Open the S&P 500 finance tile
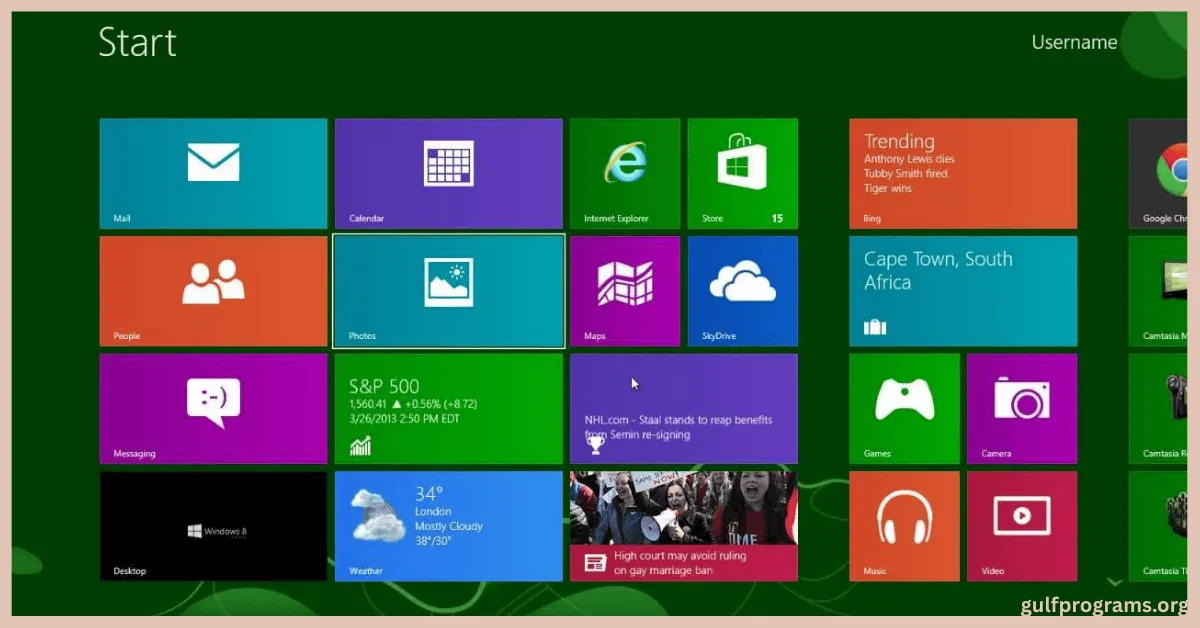The image size is (1200, 628). coord(448,408)
